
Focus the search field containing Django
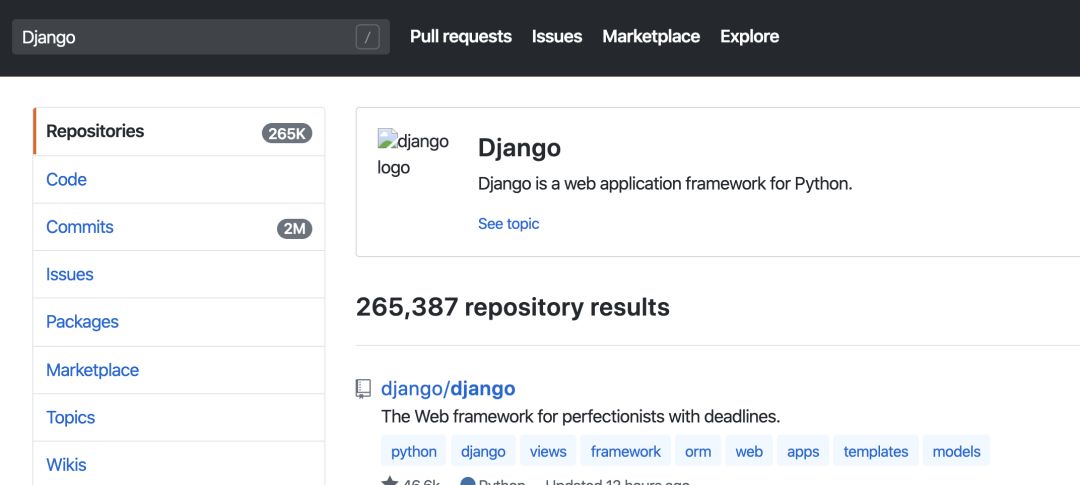tap(200, 37)
